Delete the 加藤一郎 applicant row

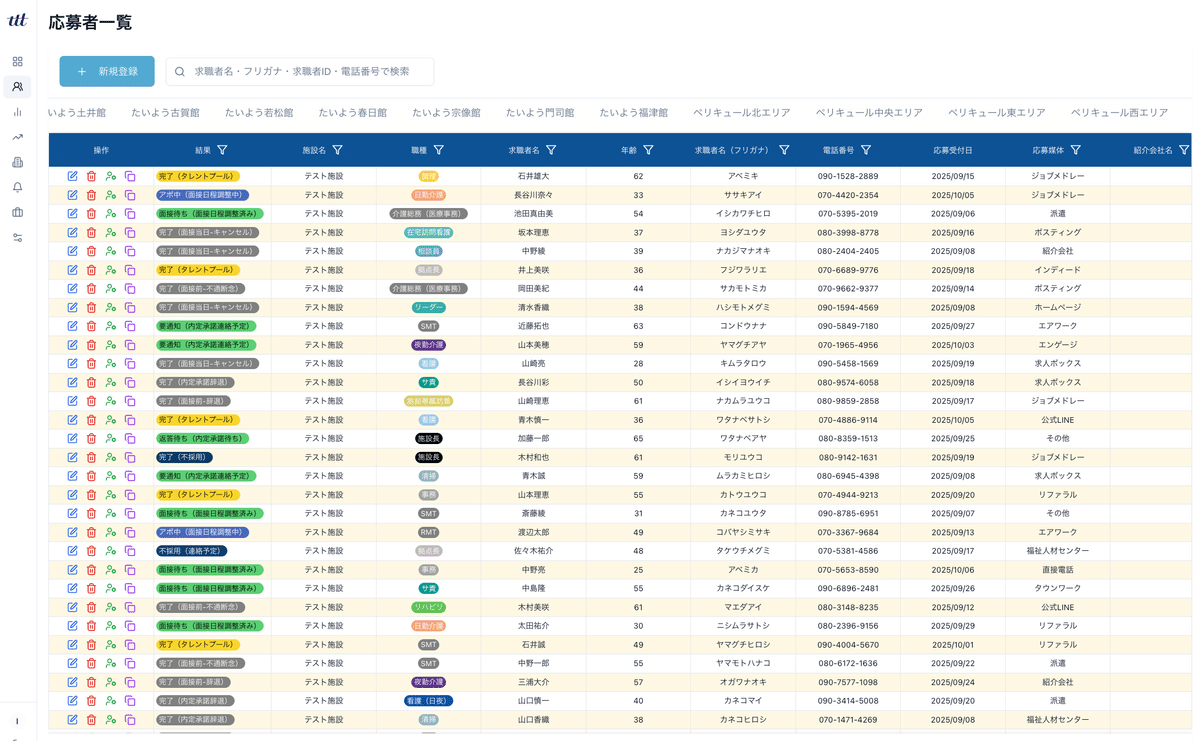(91, 439)
